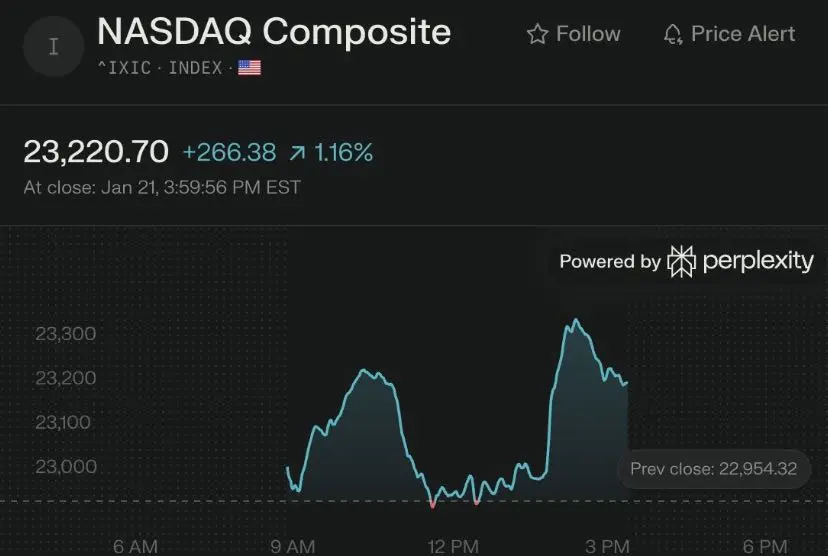Screen dimensions: 828x556
Task: Click the Prev close: 22,954.32 label
Action: (x=713, y=468)
